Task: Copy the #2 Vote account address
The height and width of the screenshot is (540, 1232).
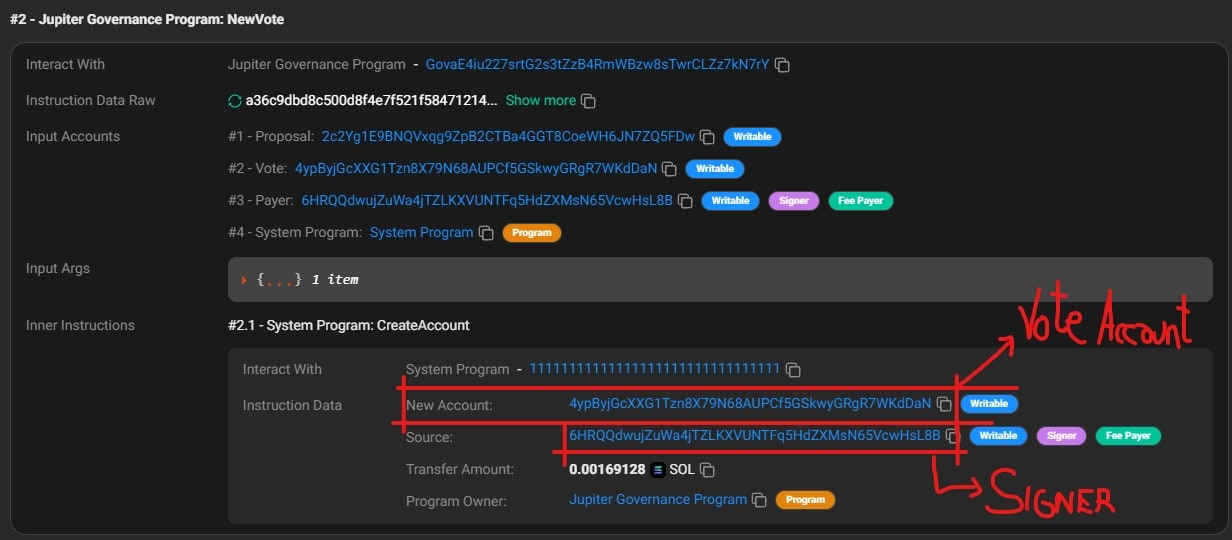Action: [x=670, y=169]
